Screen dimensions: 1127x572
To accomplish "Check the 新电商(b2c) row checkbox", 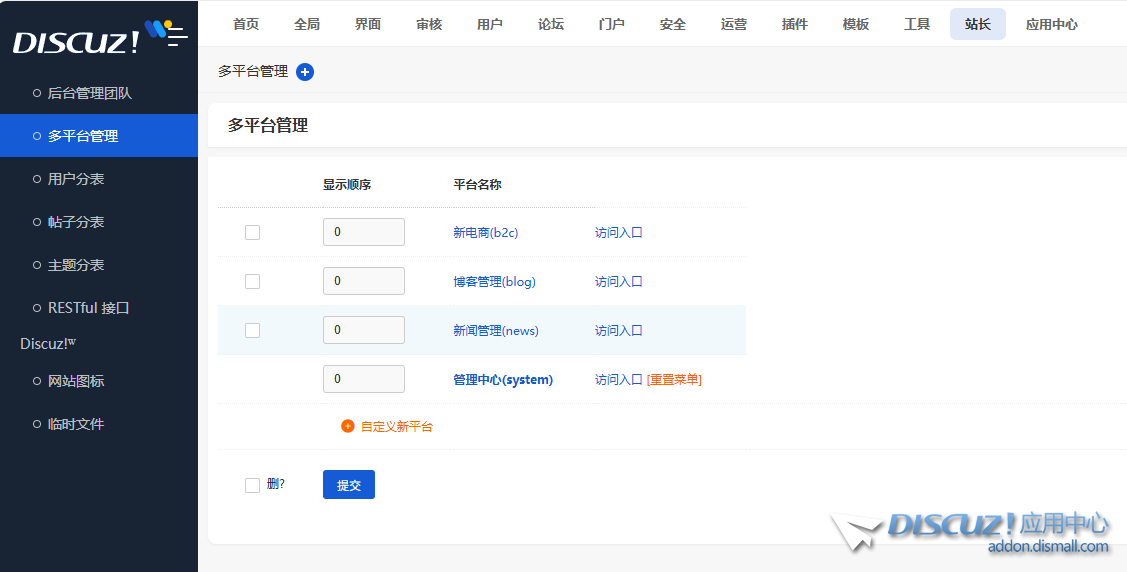I will (252, 232).
